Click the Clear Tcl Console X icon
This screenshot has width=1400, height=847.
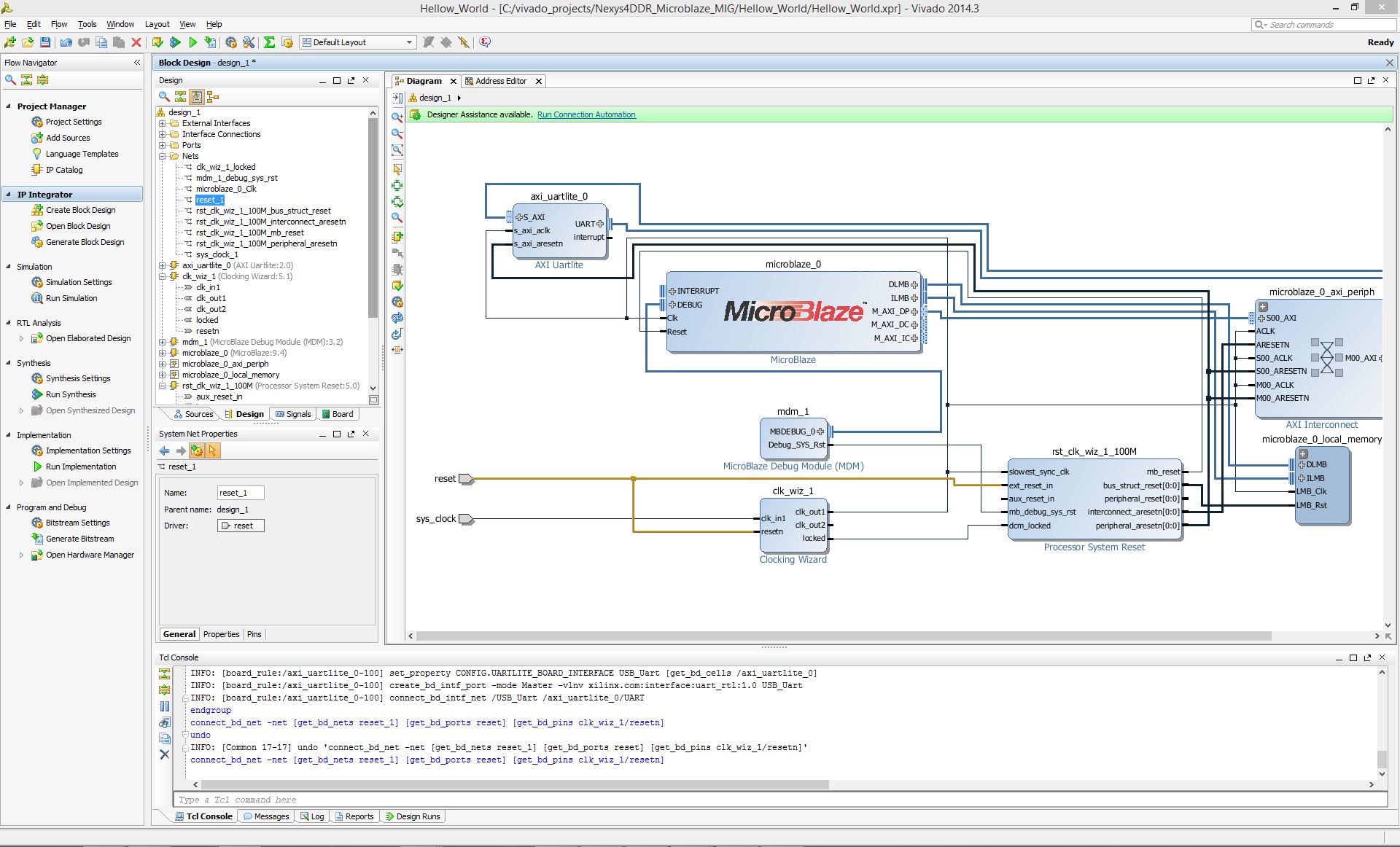point(165,754)
